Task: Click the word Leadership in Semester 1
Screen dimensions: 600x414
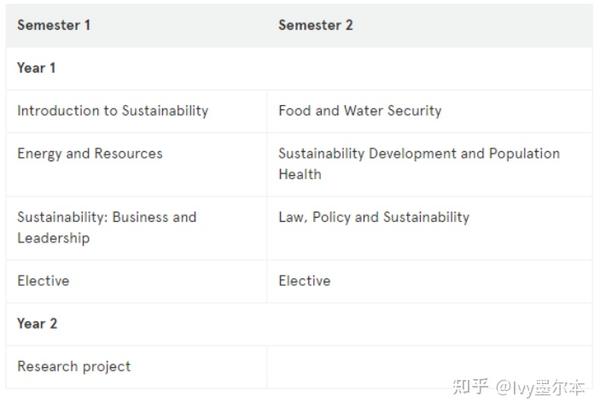Action: pos(54,238)
